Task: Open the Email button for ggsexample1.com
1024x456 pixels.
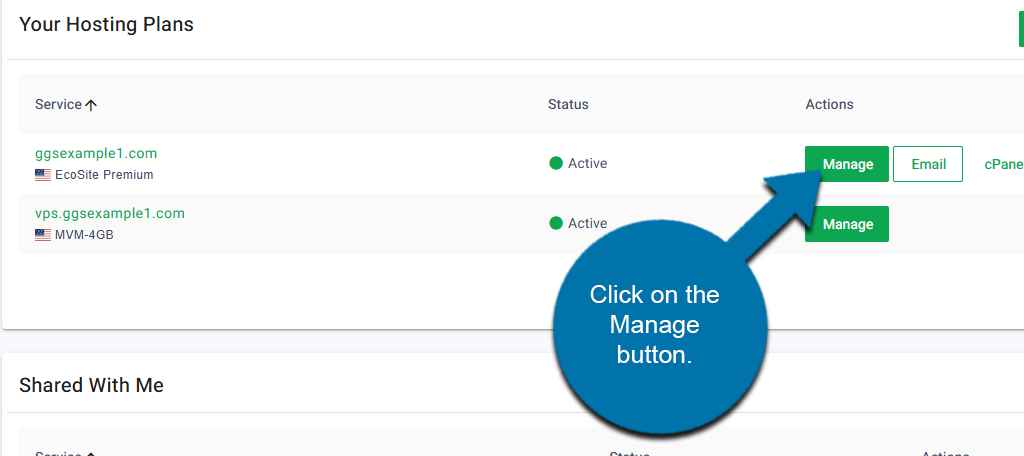Action: [x=928, y=164]
